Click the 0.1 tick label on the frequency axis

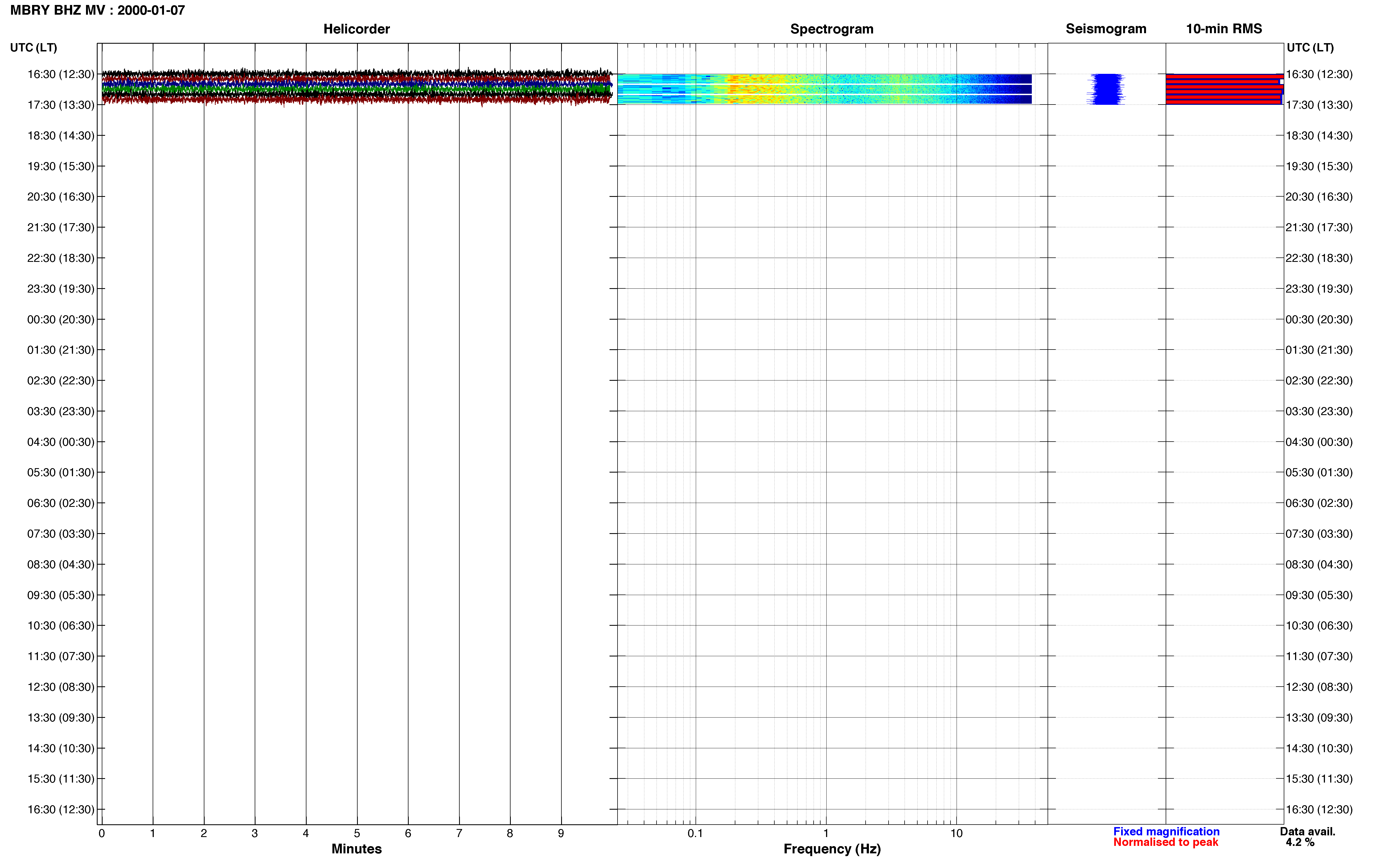point(695,833)
